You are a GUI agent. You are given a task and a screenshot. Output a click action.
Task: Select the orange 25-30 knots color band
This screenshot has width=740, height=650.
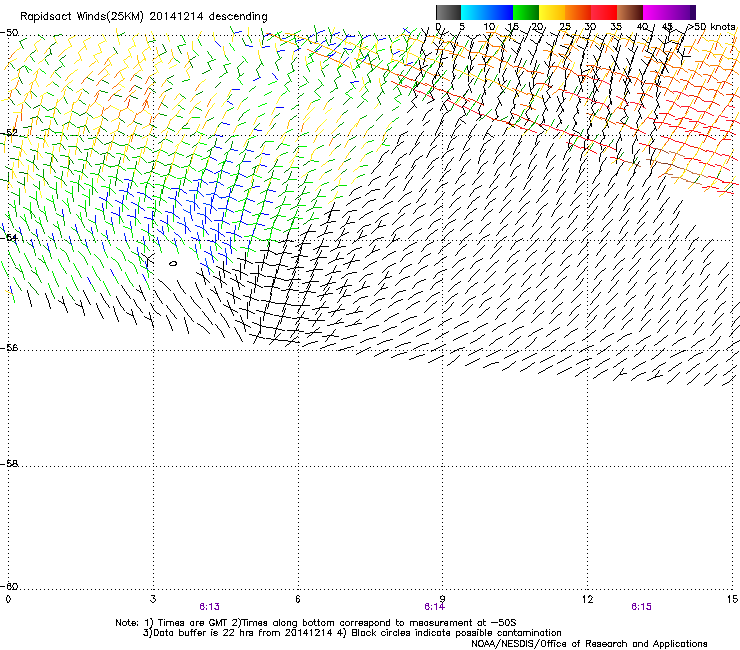[x=578, y=12]
